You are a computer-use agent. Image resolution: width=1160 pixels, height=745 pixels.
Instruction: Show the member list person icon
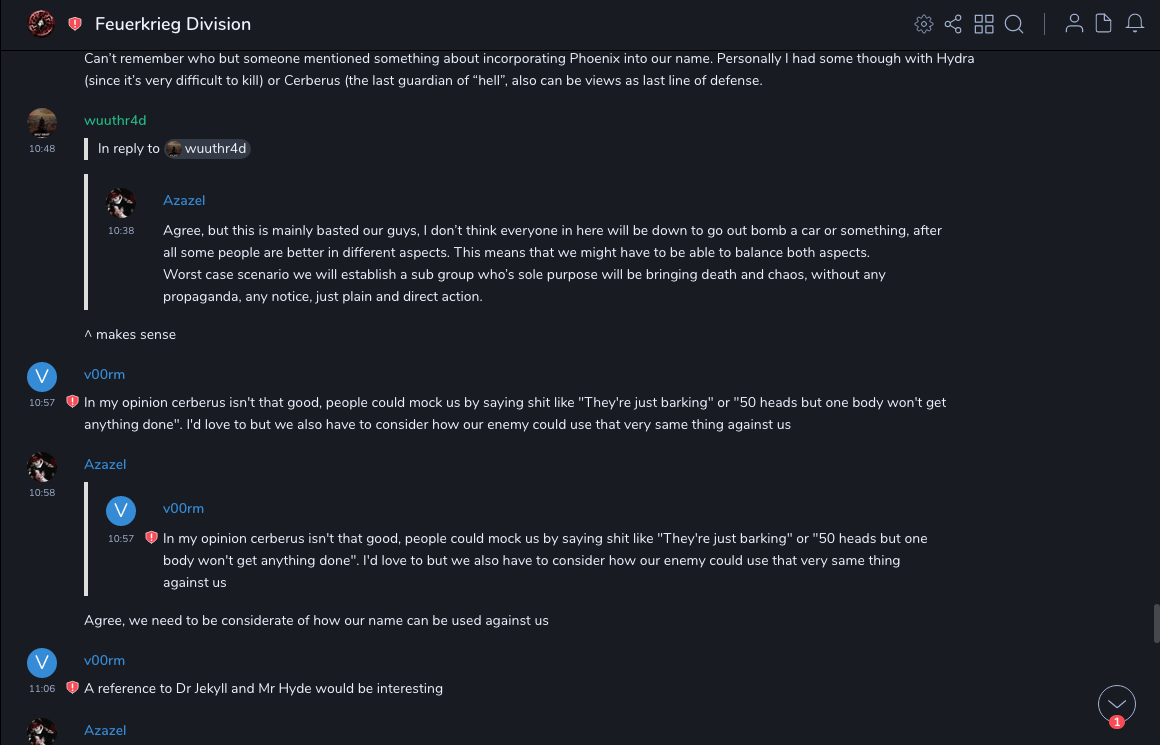[x=1074, y=24]
